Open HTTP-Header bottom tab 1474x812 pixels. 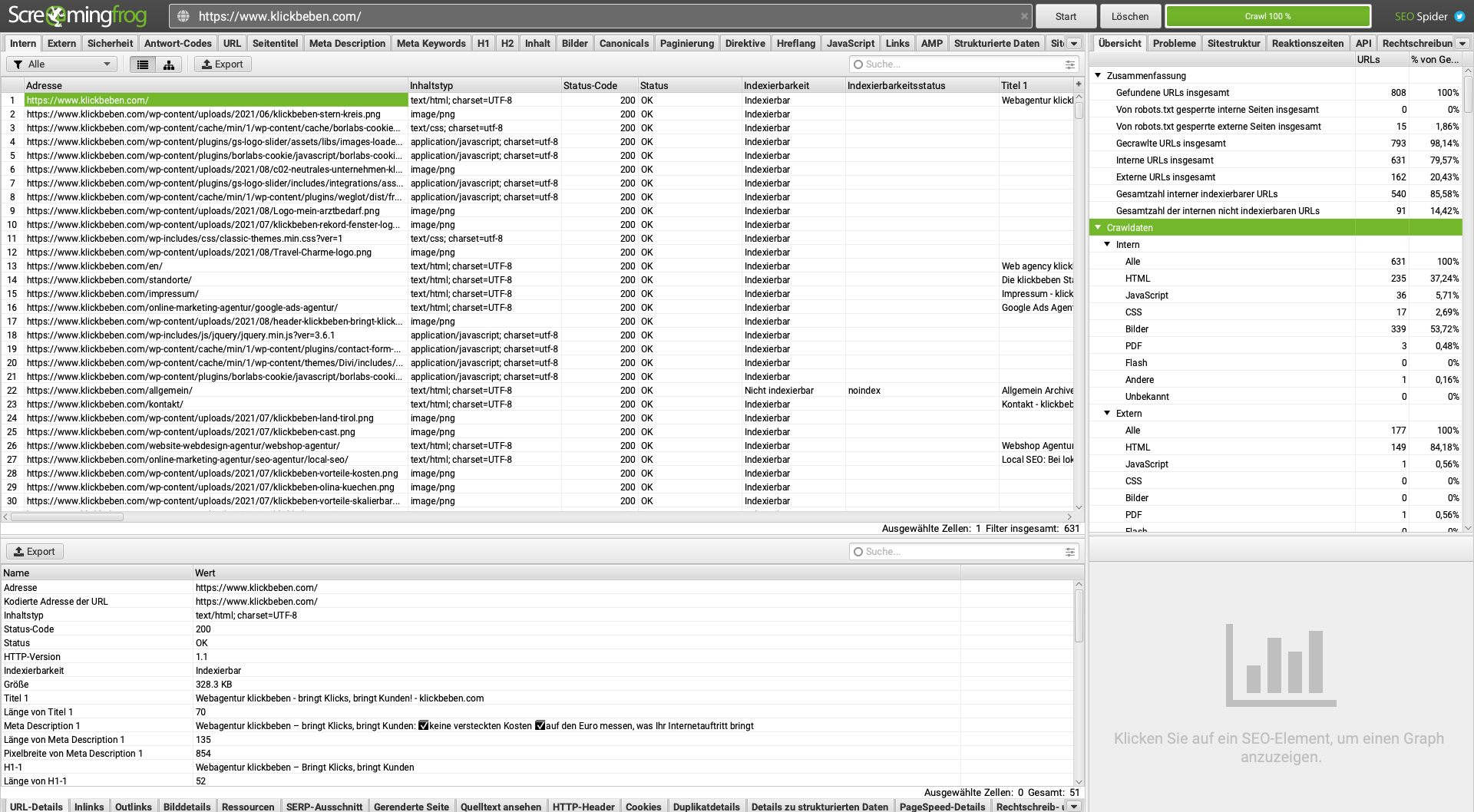click(x=583, y=807)
